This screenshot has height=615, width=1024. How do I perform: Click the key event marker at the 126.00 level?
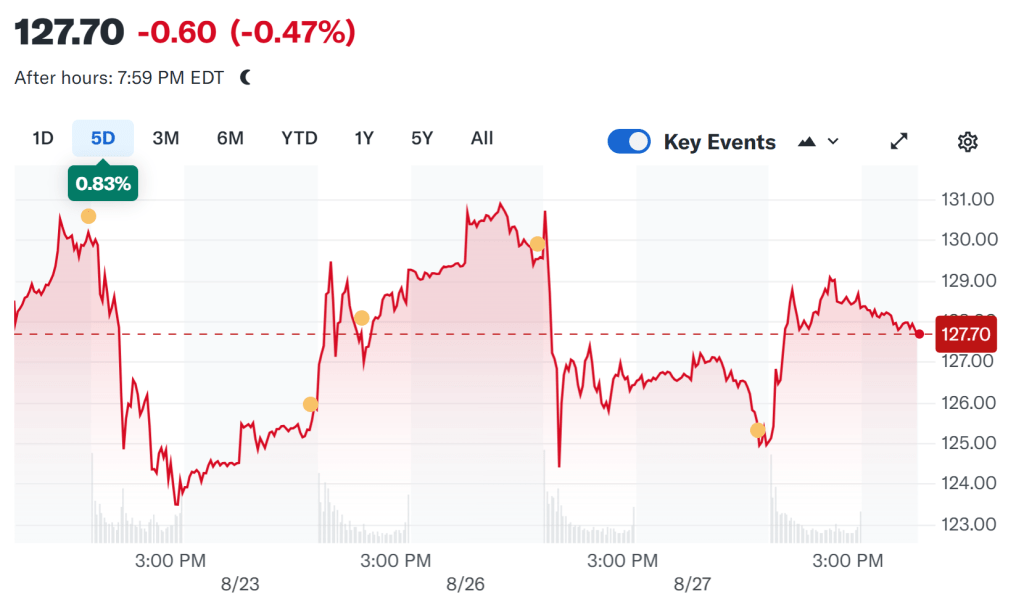(310, 405)
